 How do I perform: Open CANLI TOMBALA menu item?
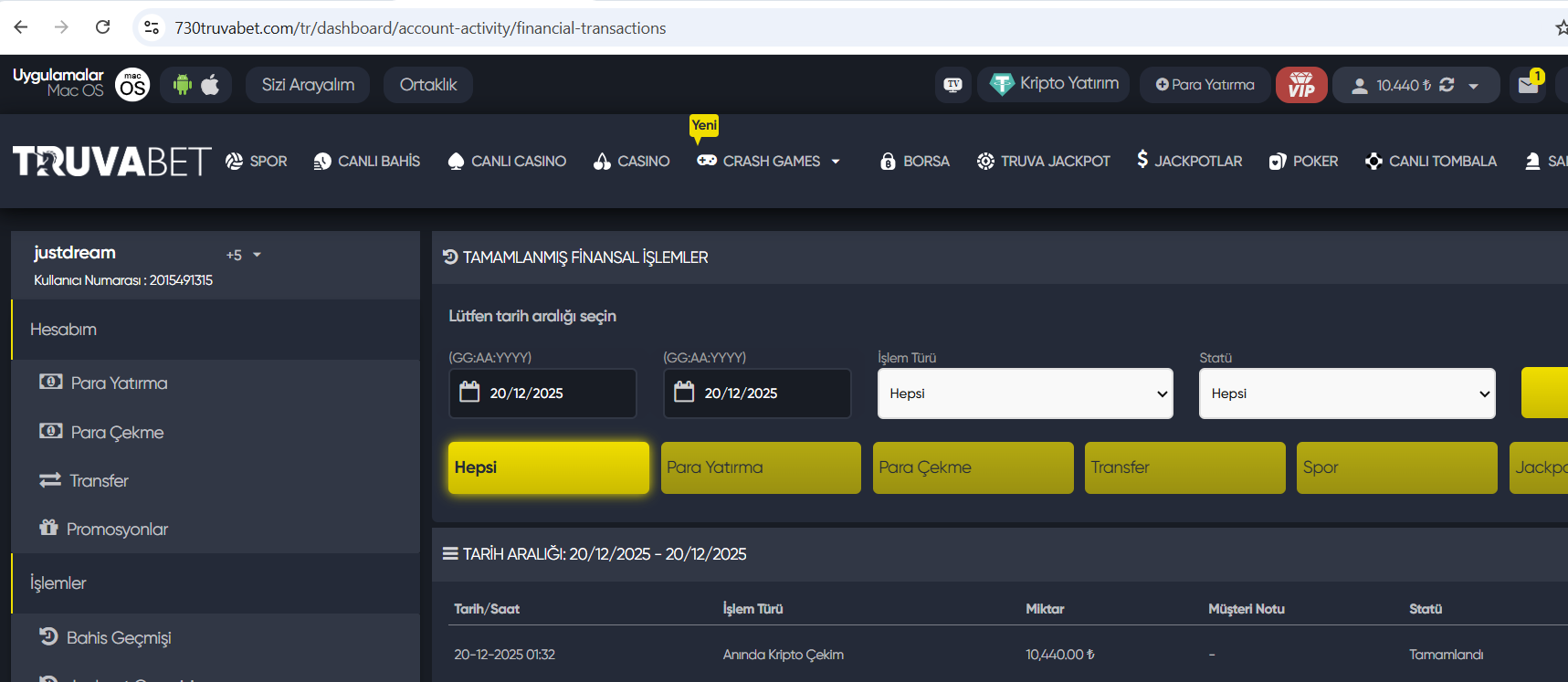coord(1430,161)
